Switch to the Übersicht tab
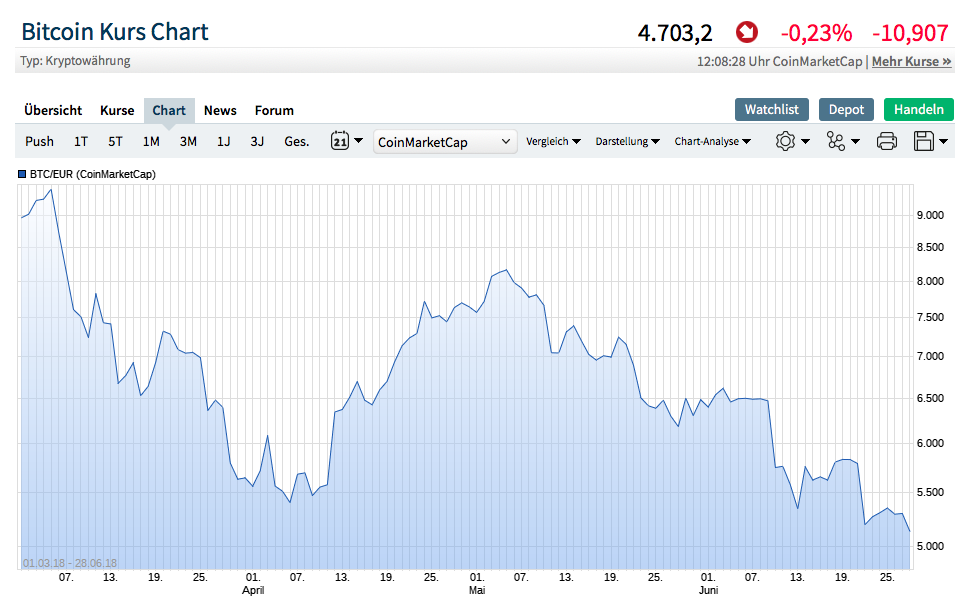The image size is (963, 600). [x=53, y=111]
